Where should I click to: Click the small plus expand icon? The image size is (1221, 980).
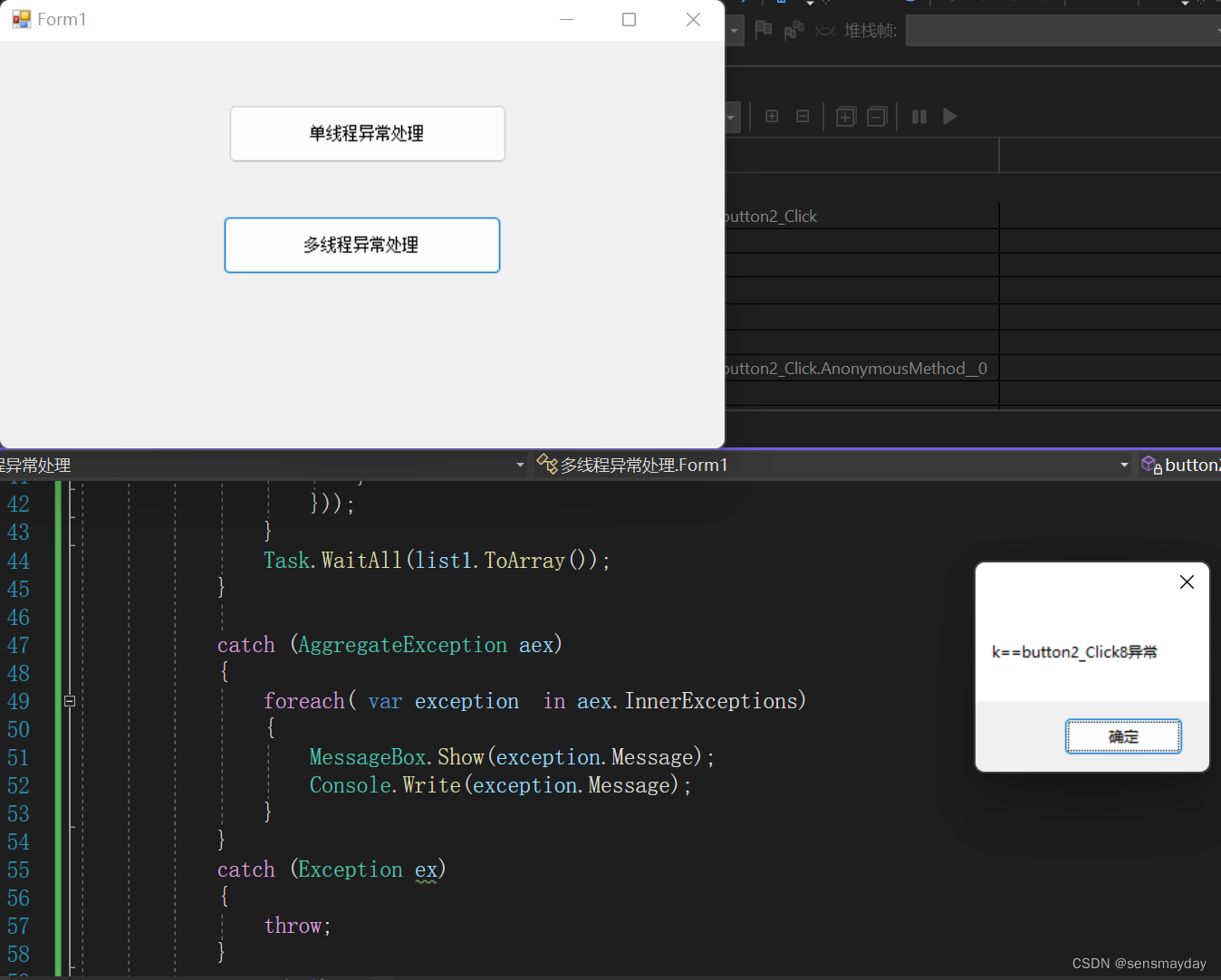pyautogui.click(x=772, y=116)
